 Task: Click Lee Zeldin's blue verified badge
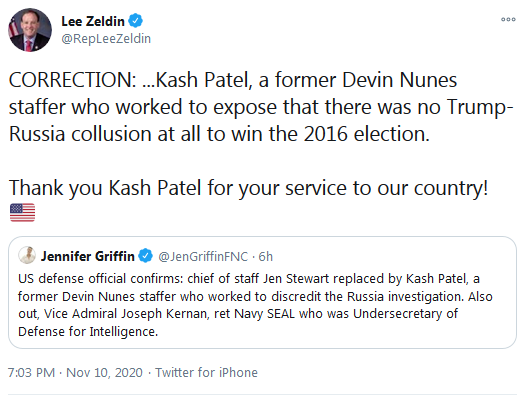(x=136, y=21)
